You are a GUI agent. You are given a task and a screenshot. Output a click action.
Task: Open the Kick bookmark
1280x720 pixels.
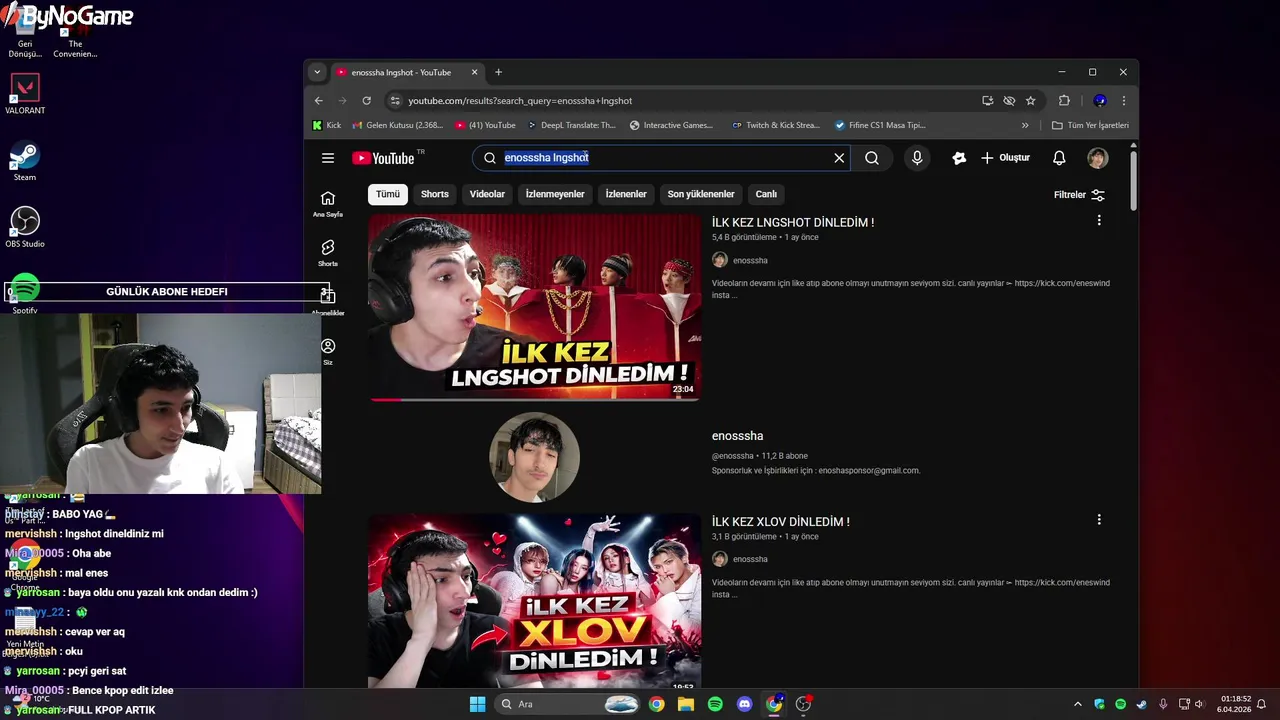(x=327, y=125)
